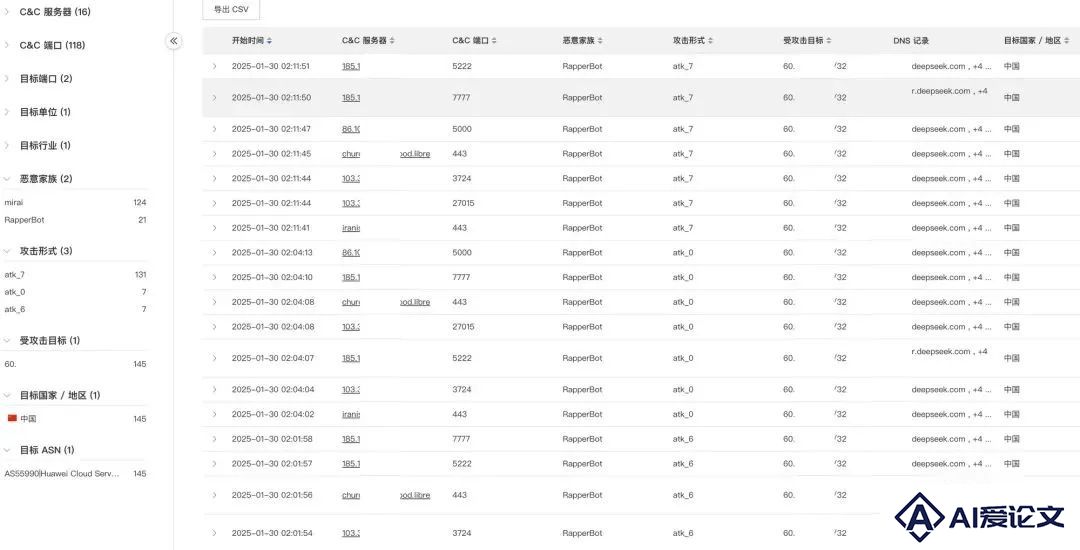Viewport: 1080px width, 550px height.
Task: Expand the row dated 2025-01-30 02:04:04
Action: 215,390
